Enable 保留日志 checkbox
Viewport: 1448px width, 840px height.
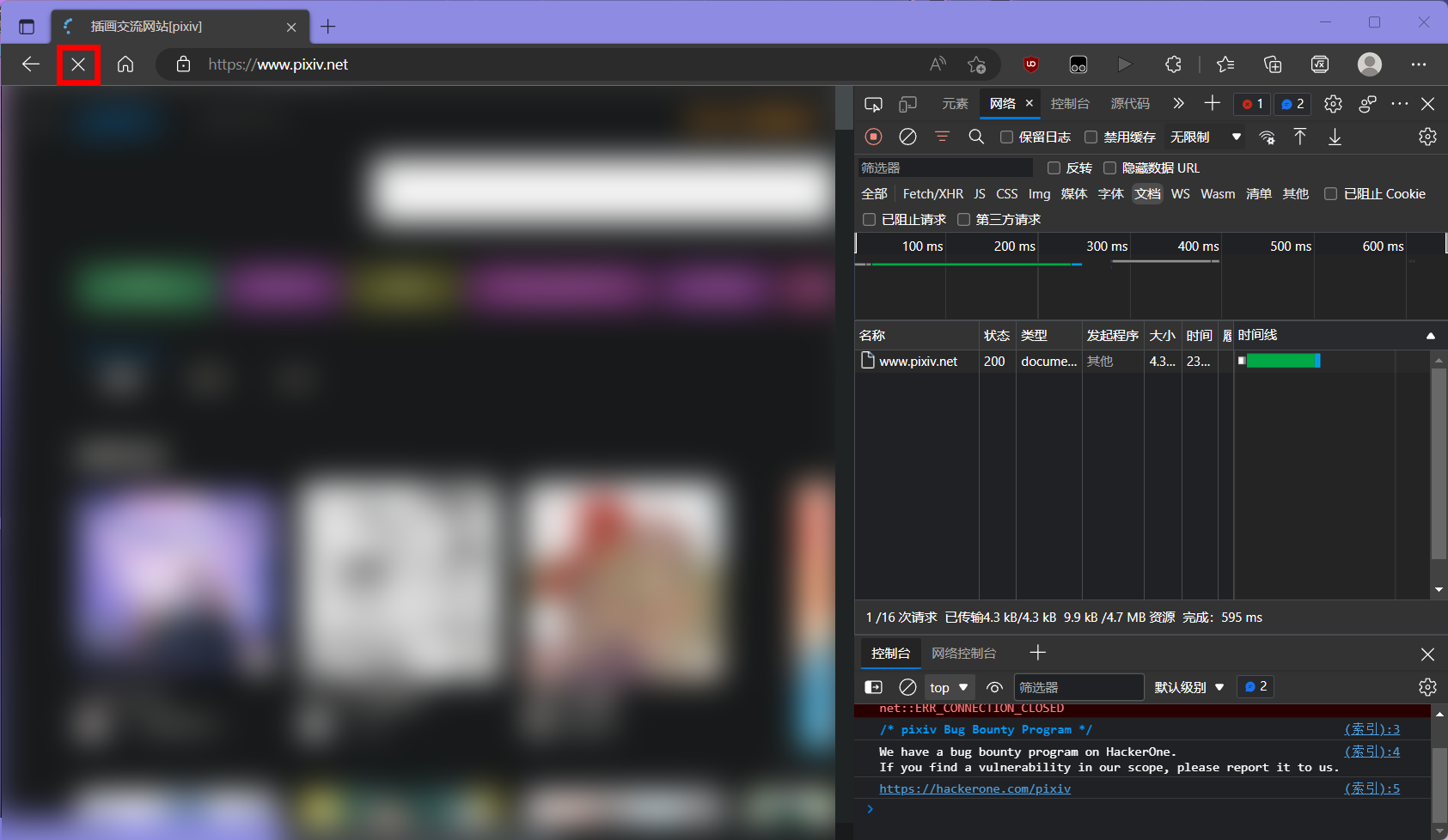coord(1006,137)
